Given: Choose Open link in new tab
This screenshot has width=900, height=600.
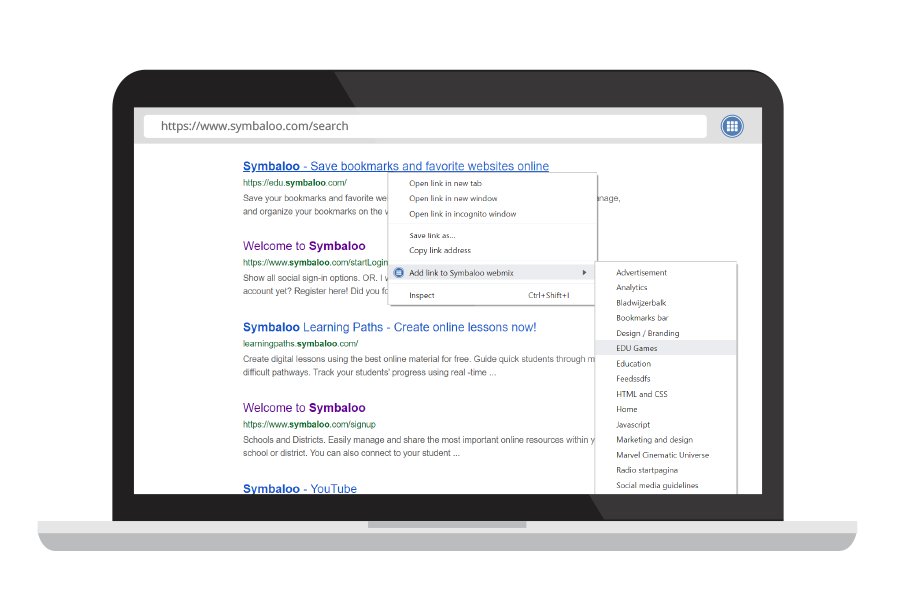Looking at the screenshot, I should tap(445, 183).
